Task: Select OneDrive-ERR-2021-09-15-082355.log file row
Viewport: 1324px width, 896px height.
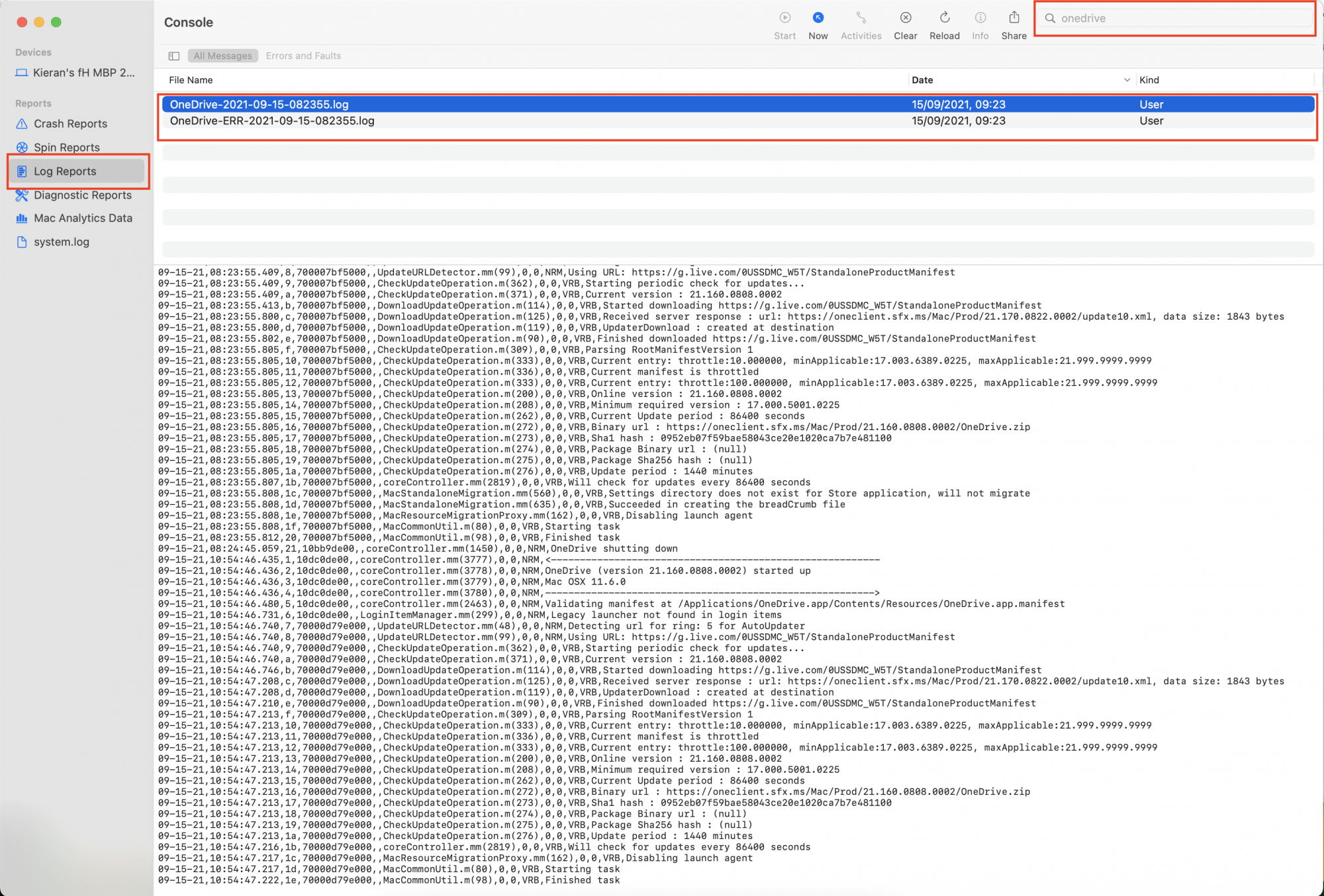Action: point(272,121)
